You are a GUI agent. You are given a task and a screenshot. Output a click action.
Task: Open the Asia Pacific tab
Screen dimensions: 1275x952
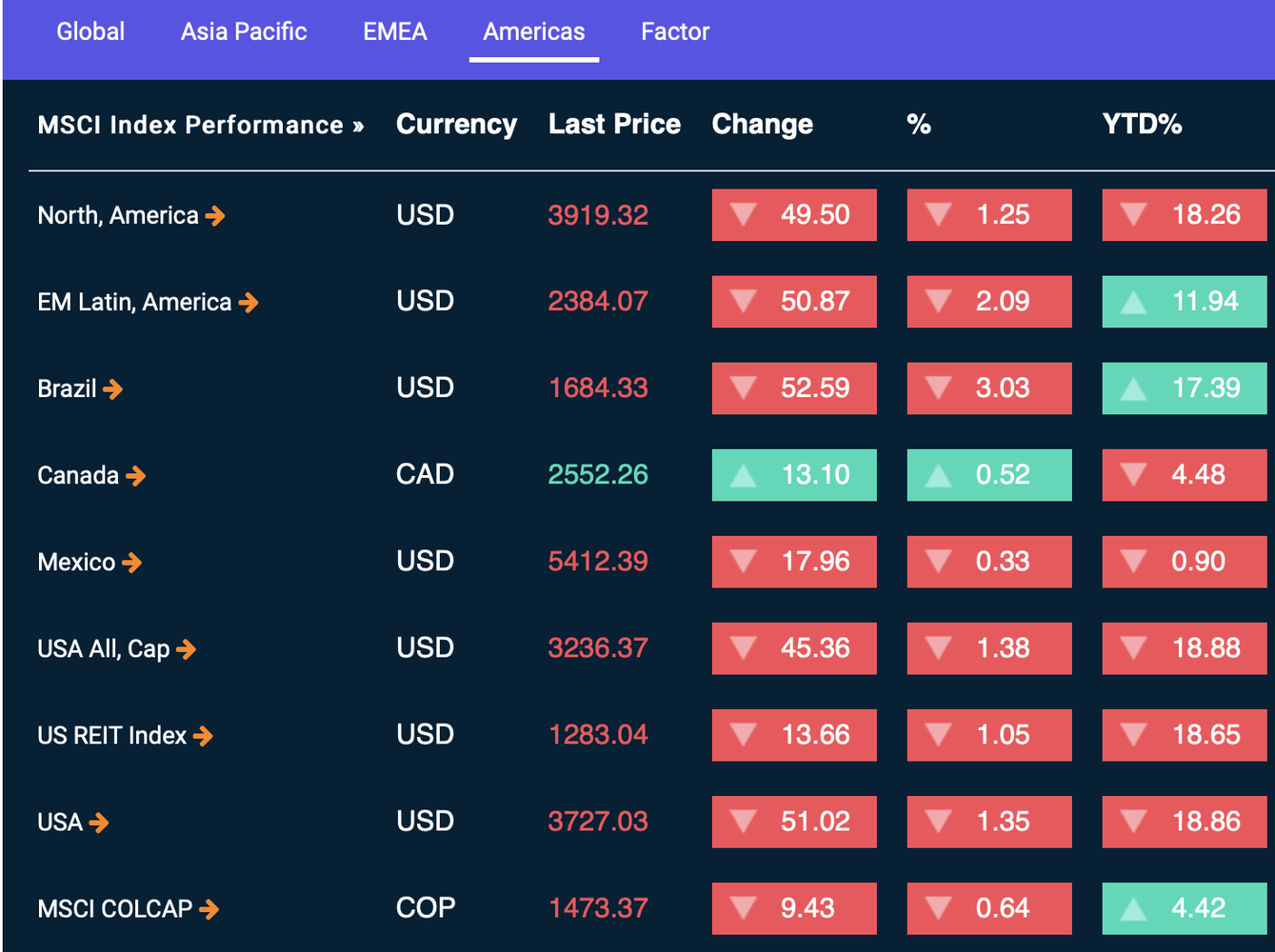244,31
